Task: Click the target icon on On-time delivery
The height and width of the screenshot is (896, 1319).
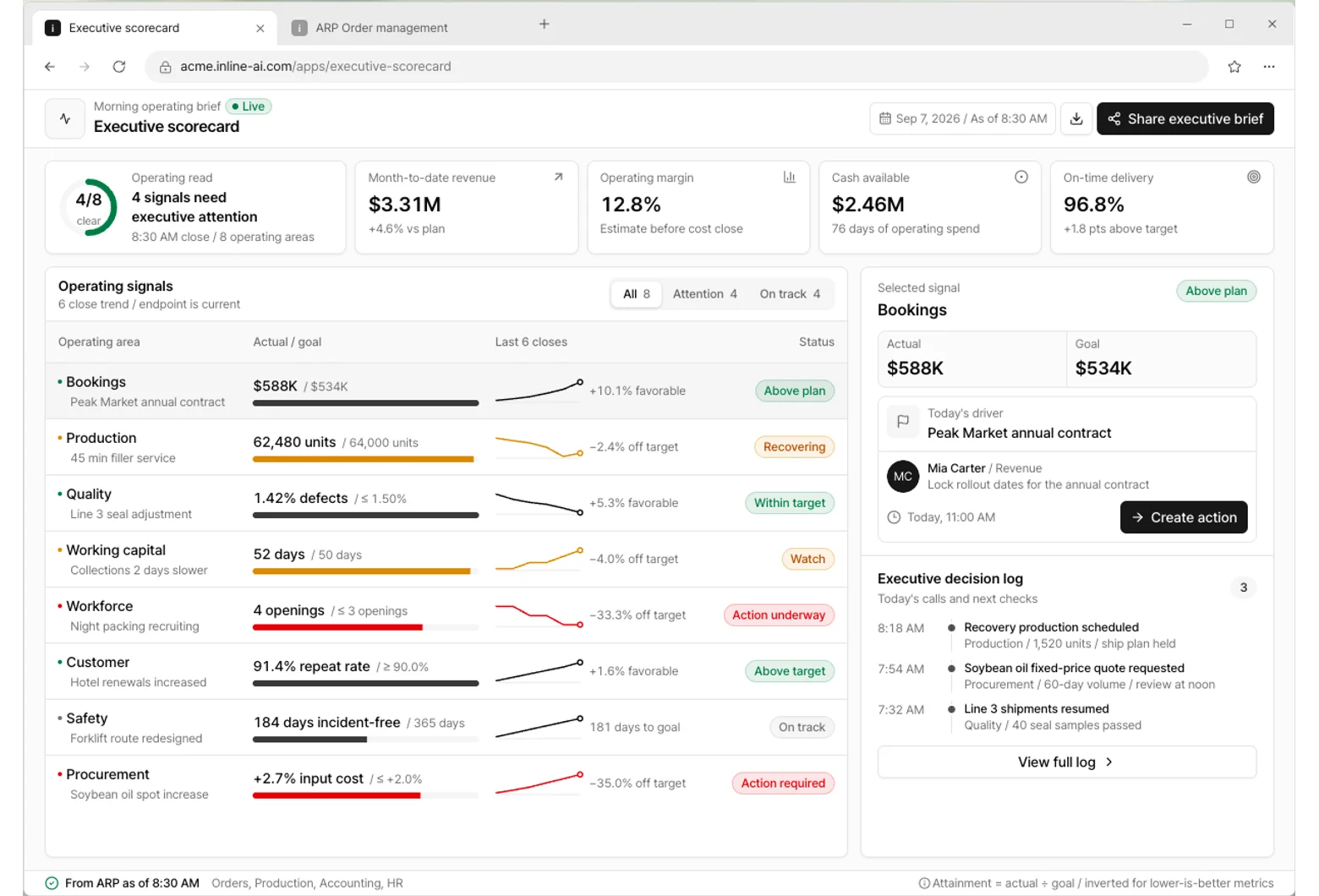Action: [x=1253, y=177]
